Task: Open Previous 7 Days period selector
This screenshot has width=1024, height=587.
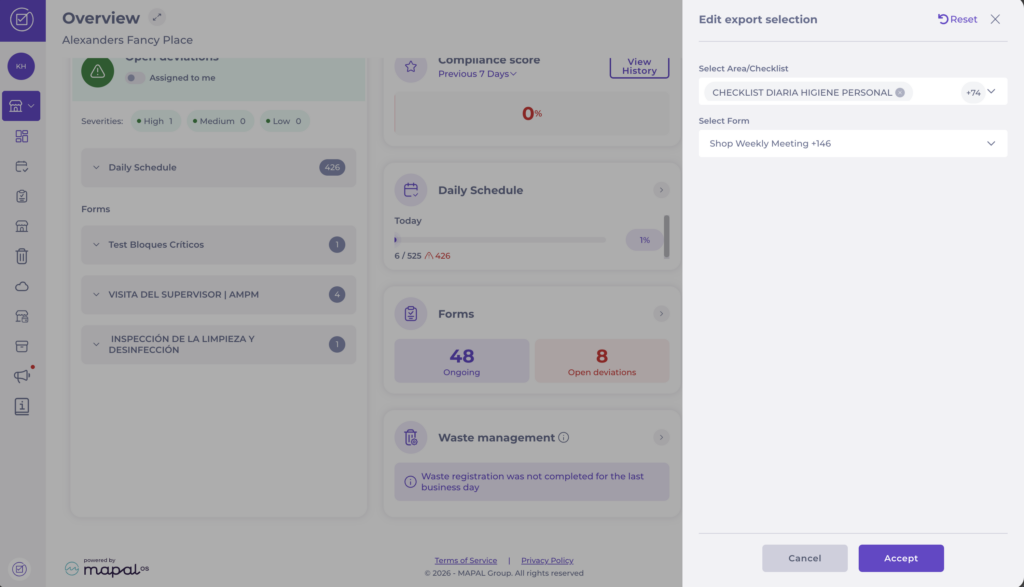Action: coord(477,74)
